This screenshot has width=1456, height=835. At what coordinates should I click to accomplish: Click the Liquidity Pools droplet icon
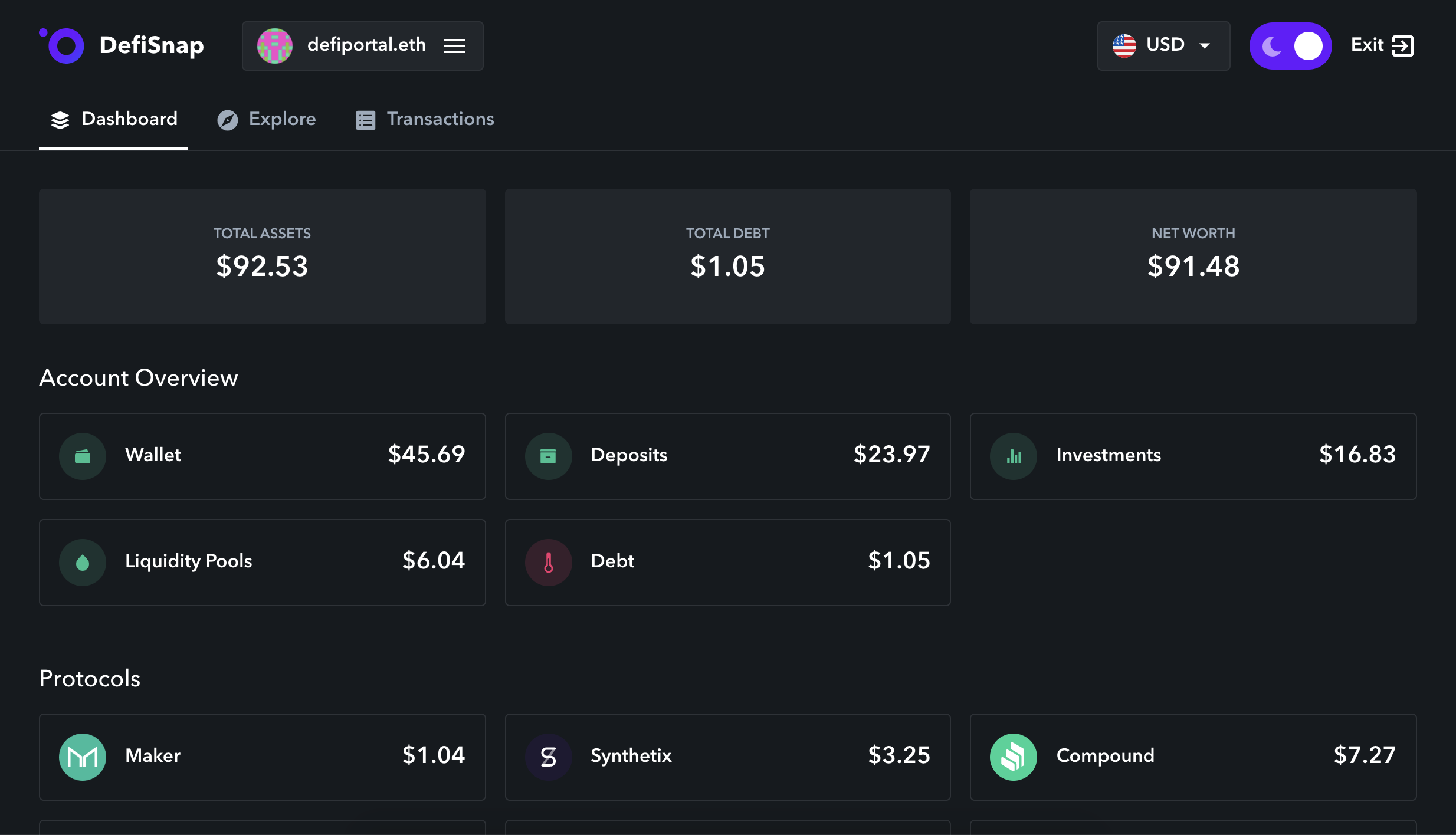pyautogui.click(x=83, y=562)
